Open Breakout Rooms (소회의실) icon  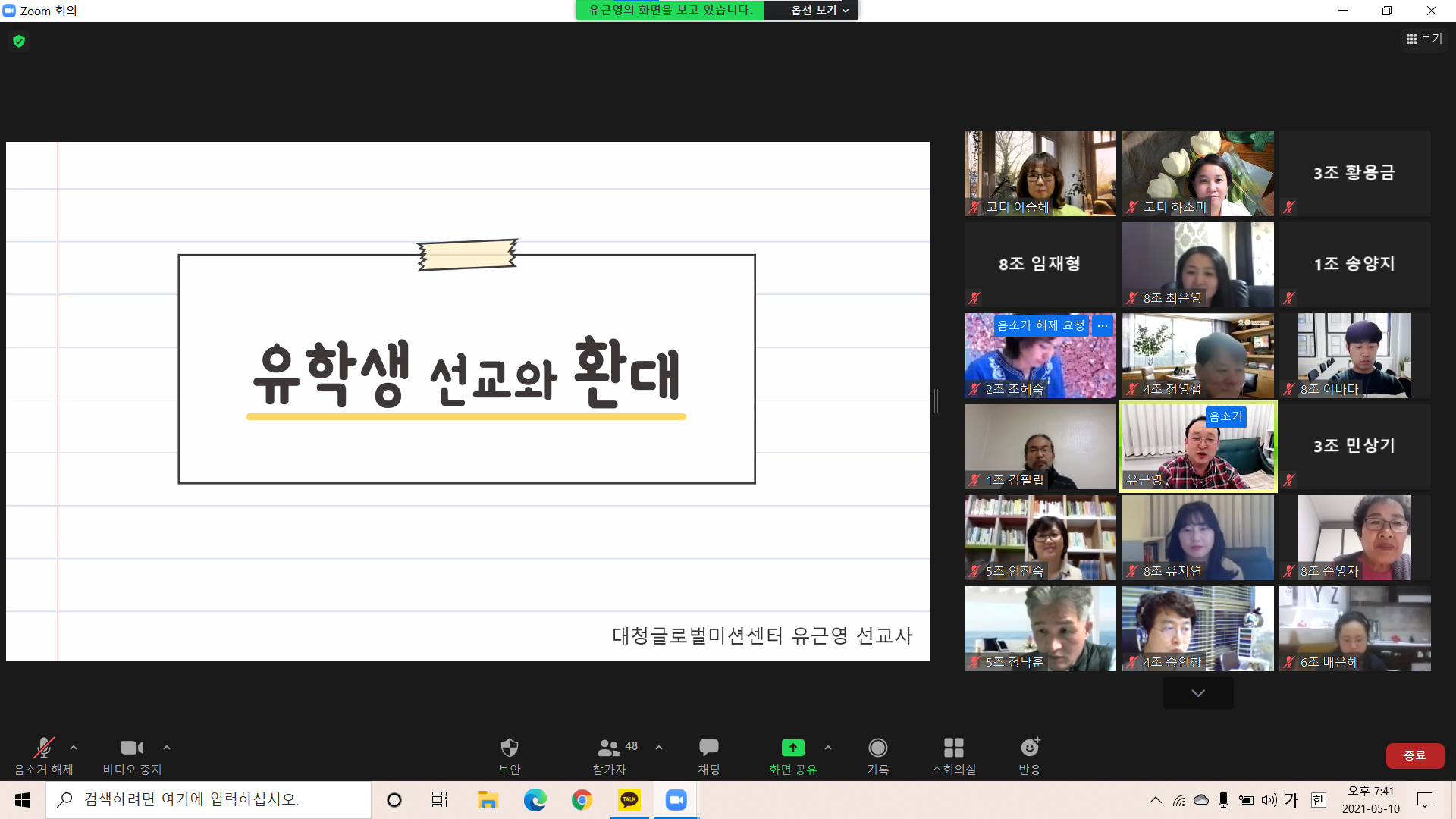click(953, 748)
